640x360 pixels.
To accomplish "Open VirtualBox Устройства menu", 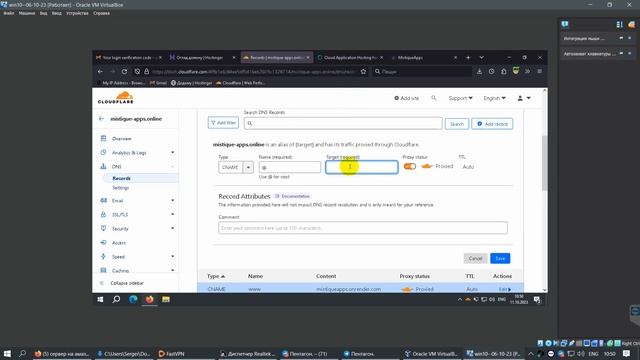I will click(77, 13).
